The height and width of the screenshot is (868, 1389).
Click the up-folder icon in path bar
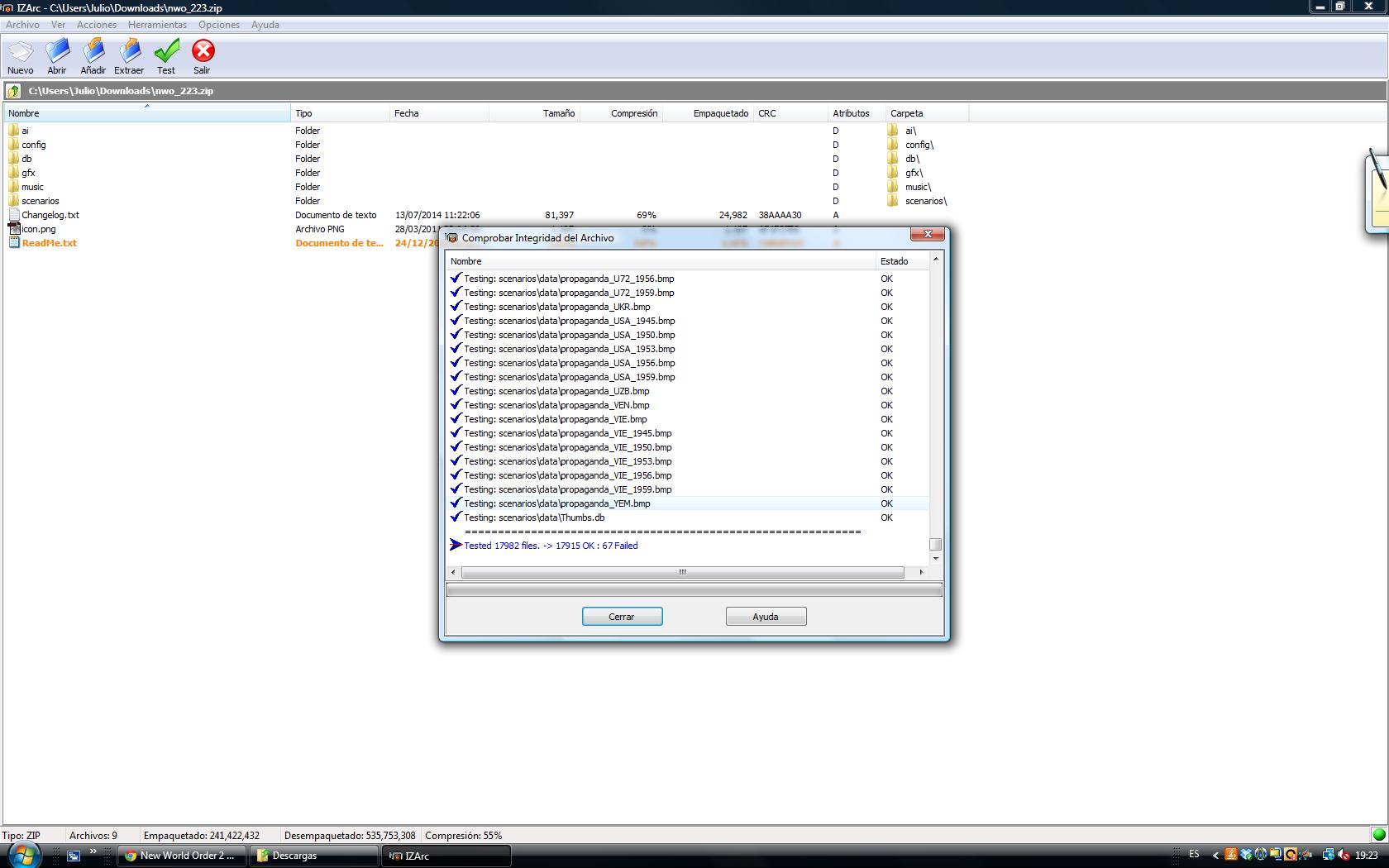pyautogui.click(x=14, y=91)
